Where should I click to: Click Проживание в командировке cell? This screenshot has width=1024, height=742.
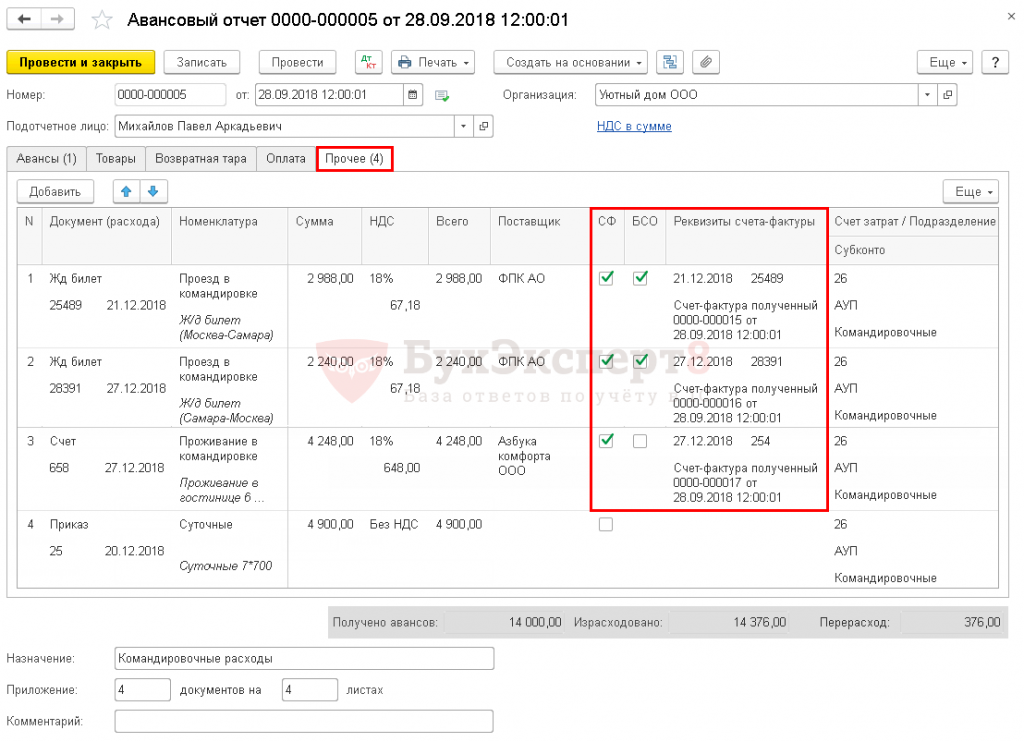pos(218,449)
